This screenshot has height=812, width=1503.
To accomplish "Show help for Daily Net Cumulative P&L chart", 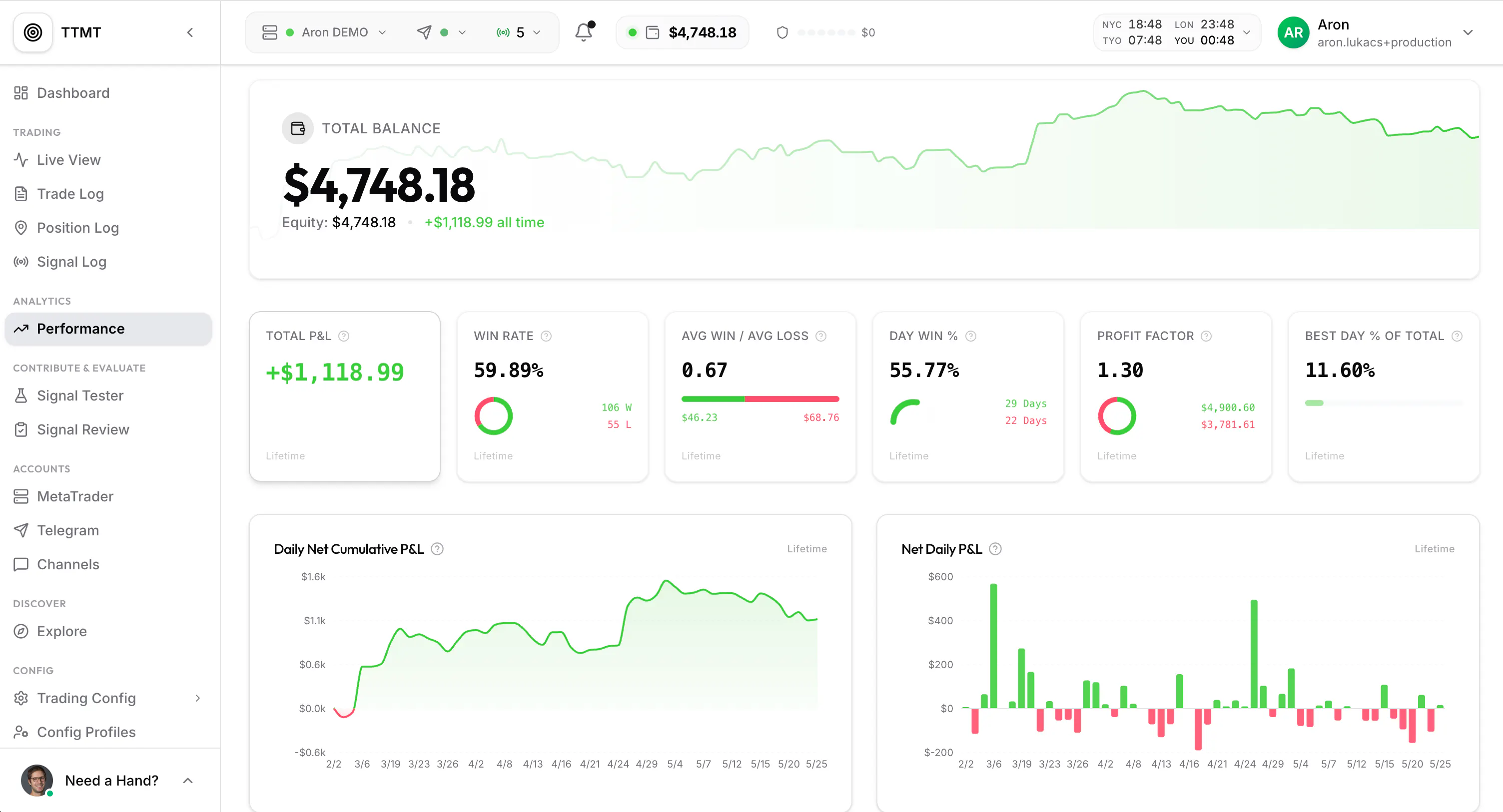I will click(x=437, y=549).
